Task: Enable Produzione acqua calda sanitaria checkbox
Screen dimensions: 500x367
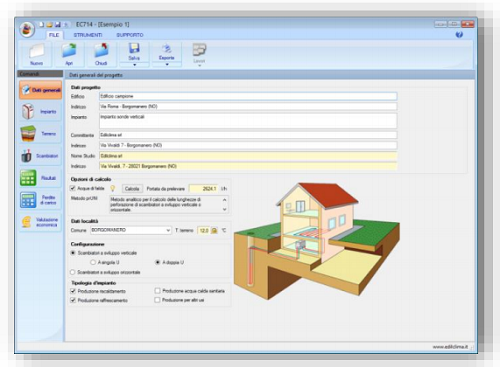Action: [x=157, y=291]
